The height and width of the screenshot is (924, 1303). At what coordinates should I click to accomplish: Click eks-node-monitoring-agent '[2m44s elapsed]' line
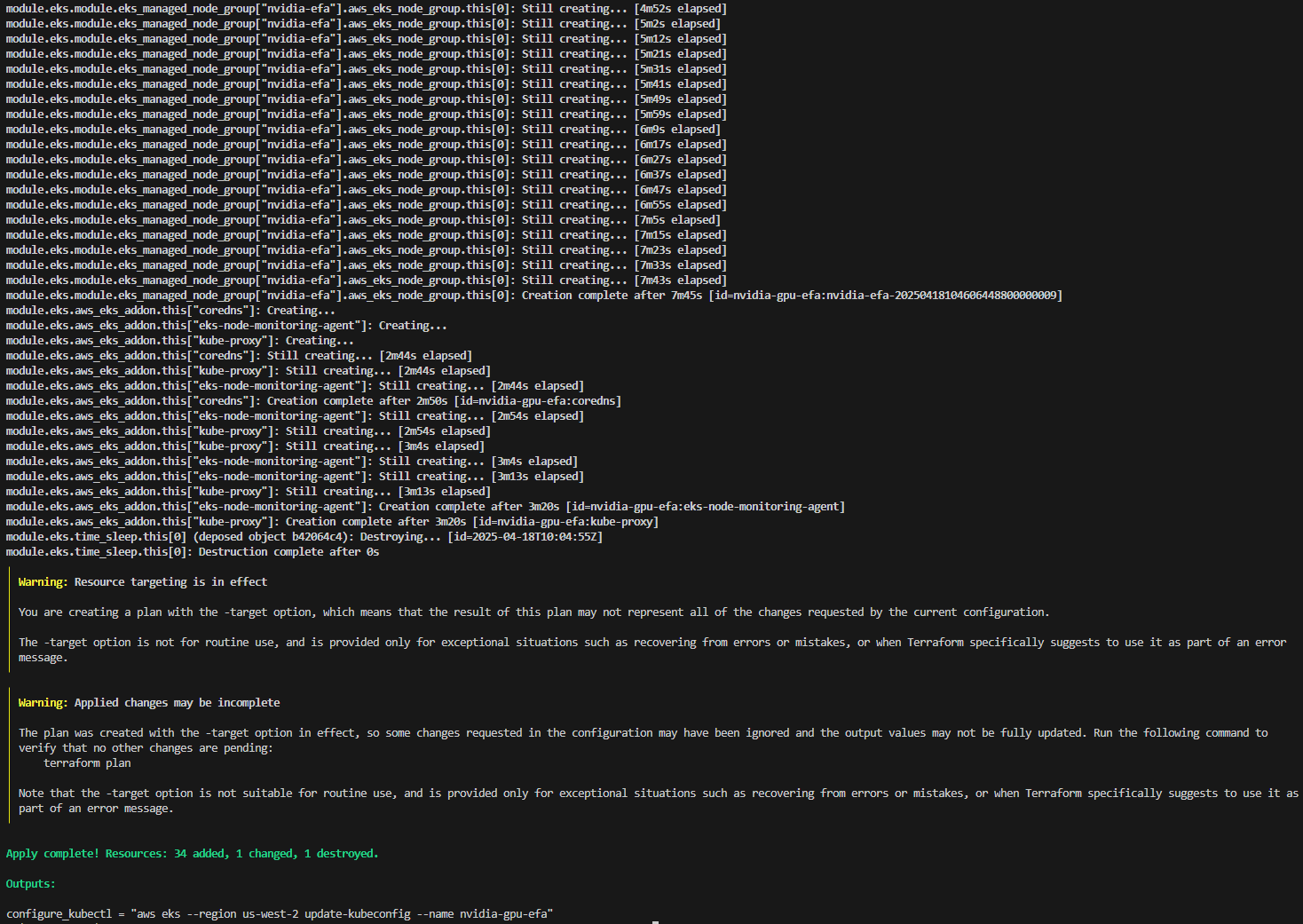[295, 386]
